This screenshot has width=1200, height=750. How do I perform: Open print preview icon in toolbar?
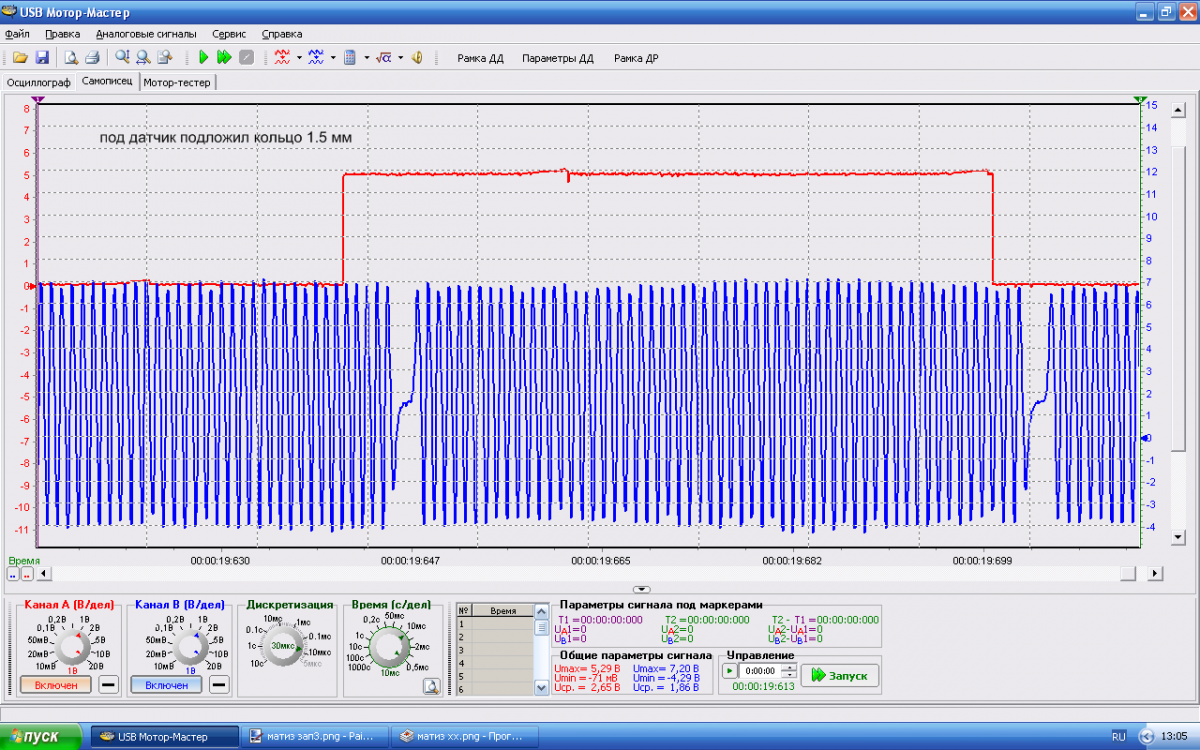(72, 58)
